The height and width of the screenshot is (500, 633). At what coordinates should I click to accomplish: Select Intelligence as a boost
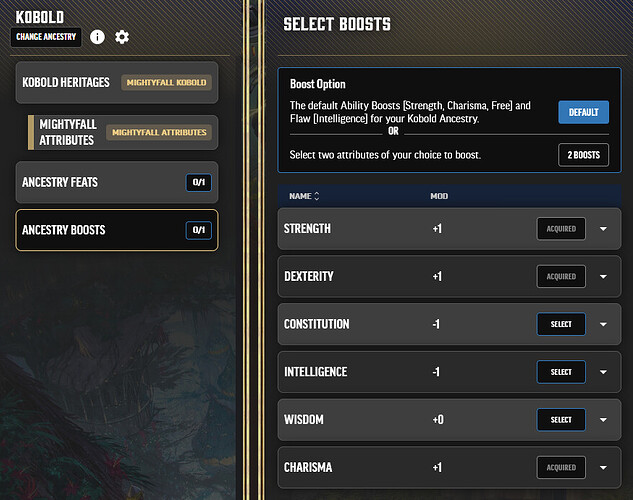561,372
